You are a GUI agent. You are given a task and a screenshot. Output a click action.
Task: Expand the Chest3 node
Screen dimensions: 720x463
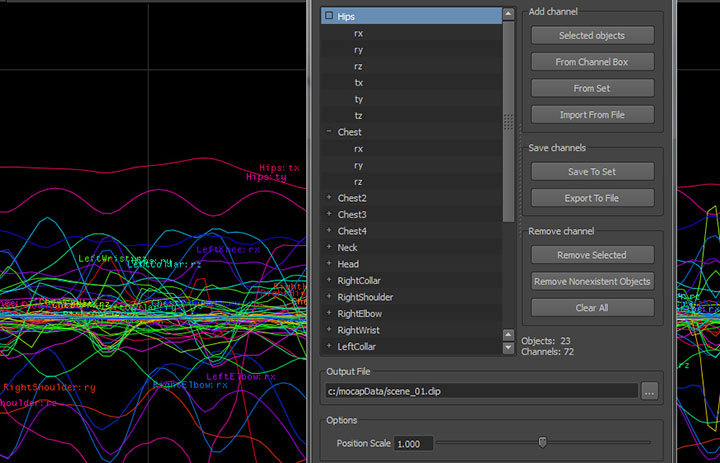(x=329, y=214)
